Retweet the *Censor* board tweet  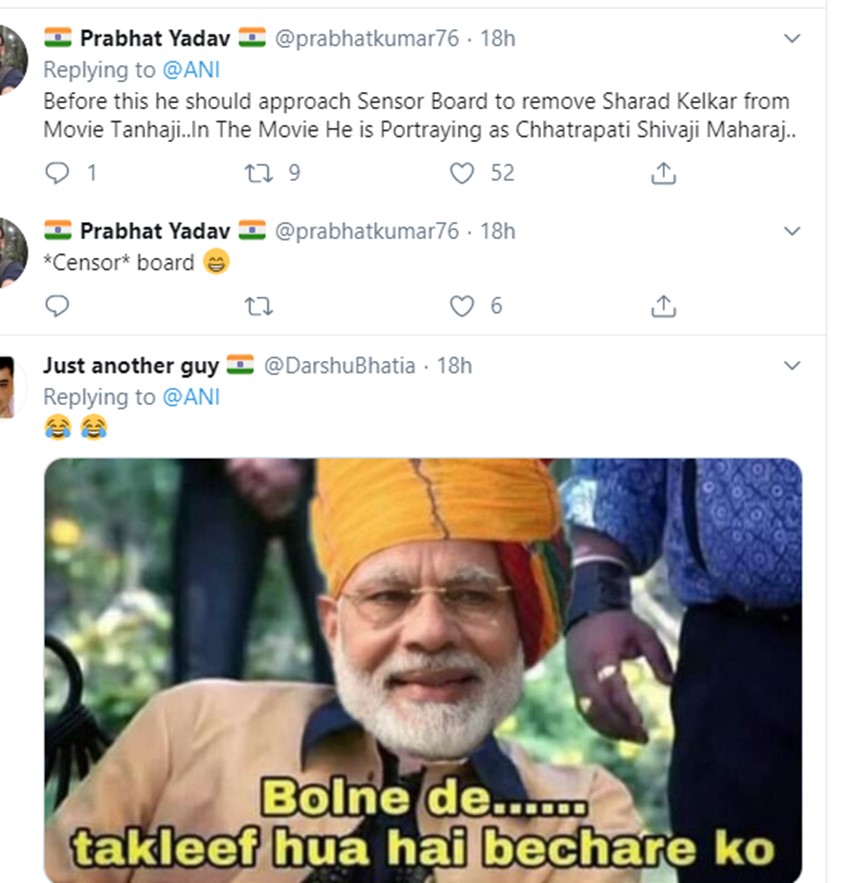(259, 306)
